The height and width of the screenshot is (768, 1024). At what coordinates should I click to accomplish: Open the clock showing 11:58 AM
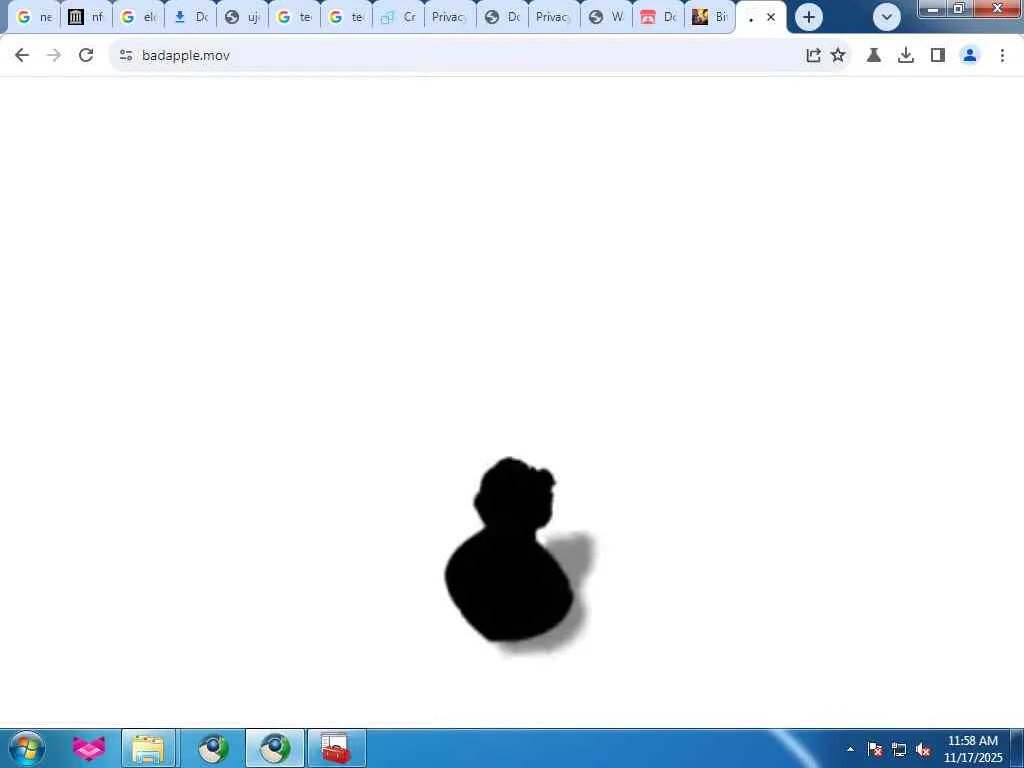[x=972, y=749]
